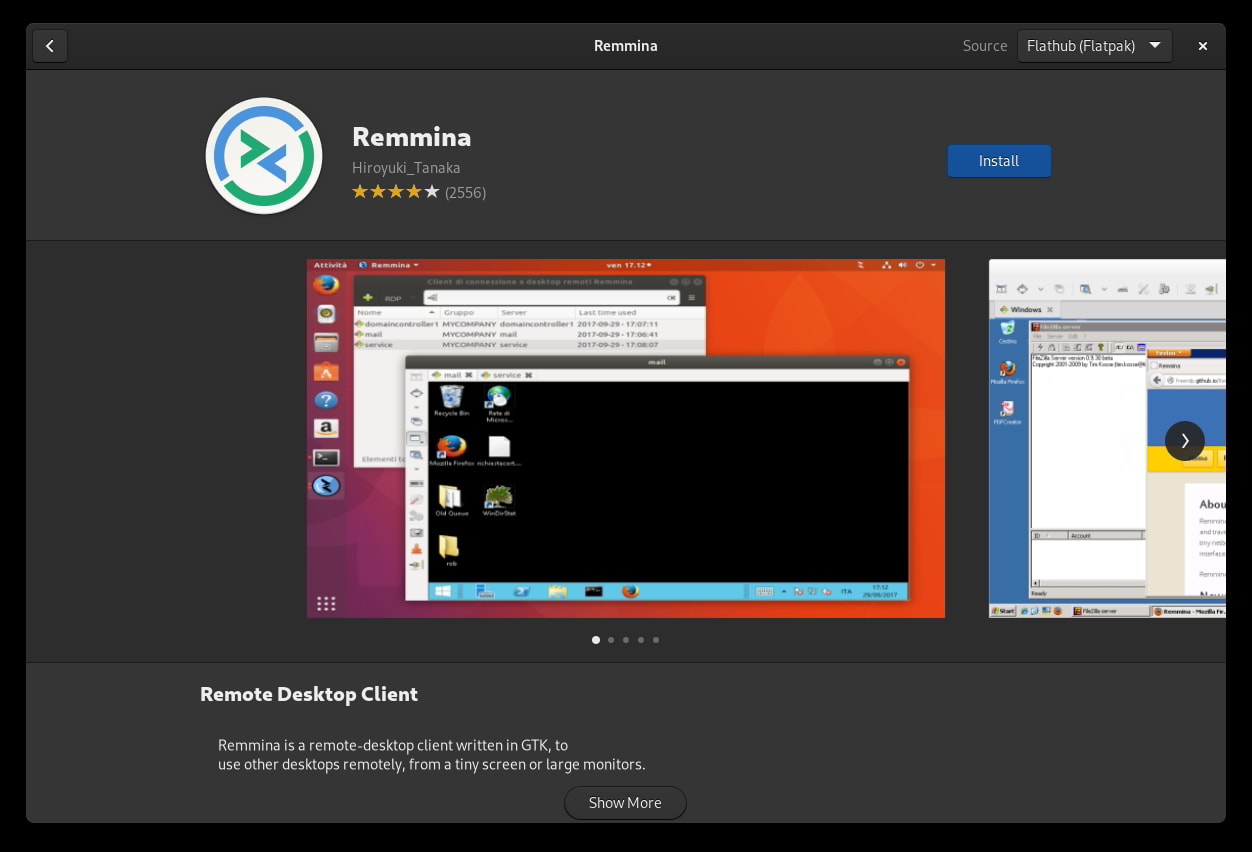This screenshot has height=852, width=1252.
Task: Click the back arrow to return to search
Action: [50, 46]
